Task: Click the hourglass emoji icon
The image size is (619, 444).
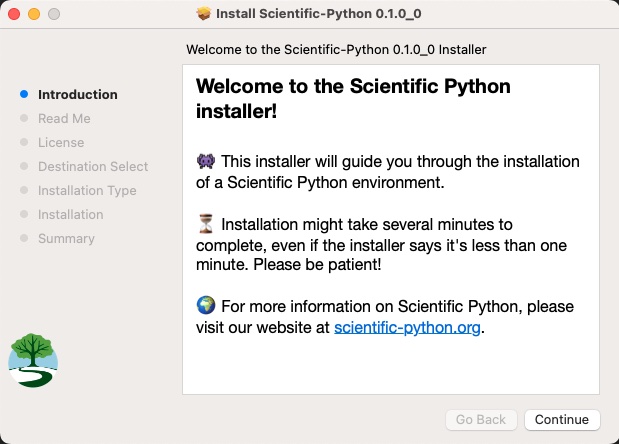Action: point(206,224)
